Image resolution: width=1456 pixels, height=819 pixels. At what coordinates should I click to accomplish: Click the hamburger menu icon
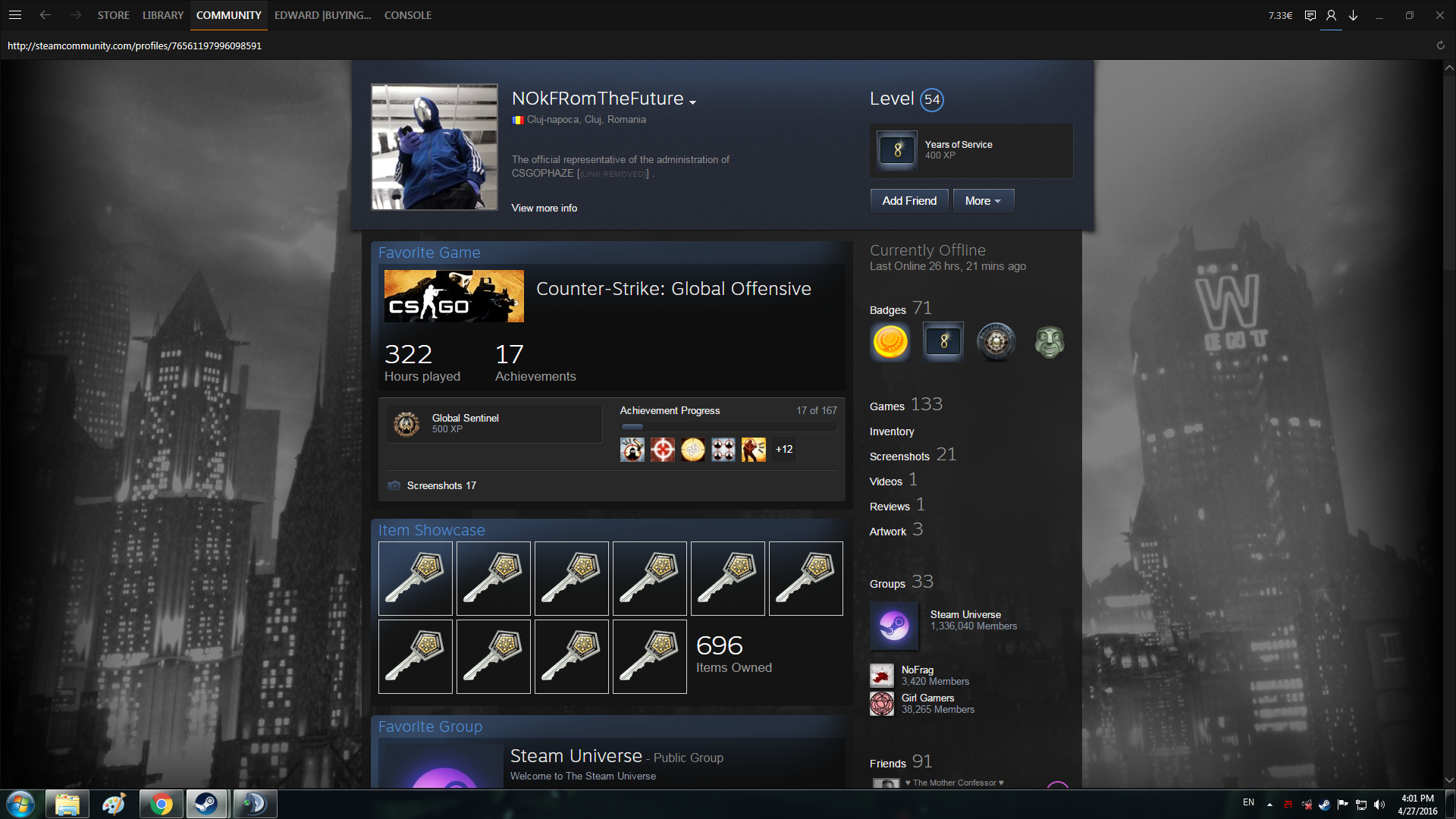(x=15, y=15)
